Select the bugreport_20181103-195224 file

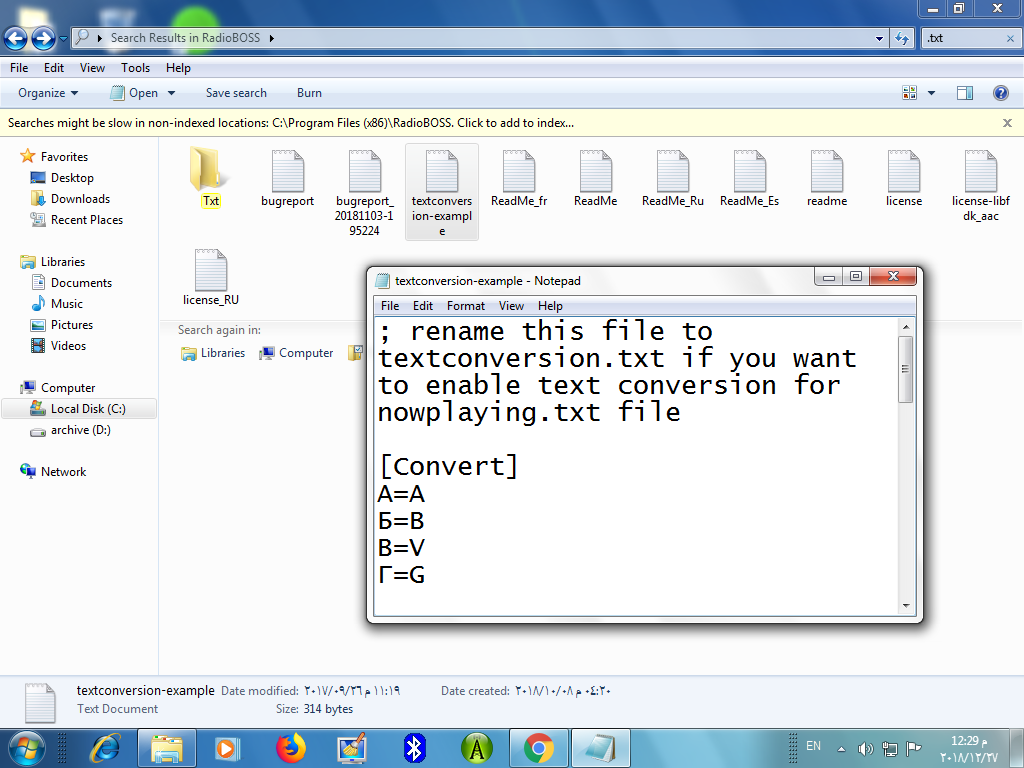pyautogui.click(x=364, y=192)
